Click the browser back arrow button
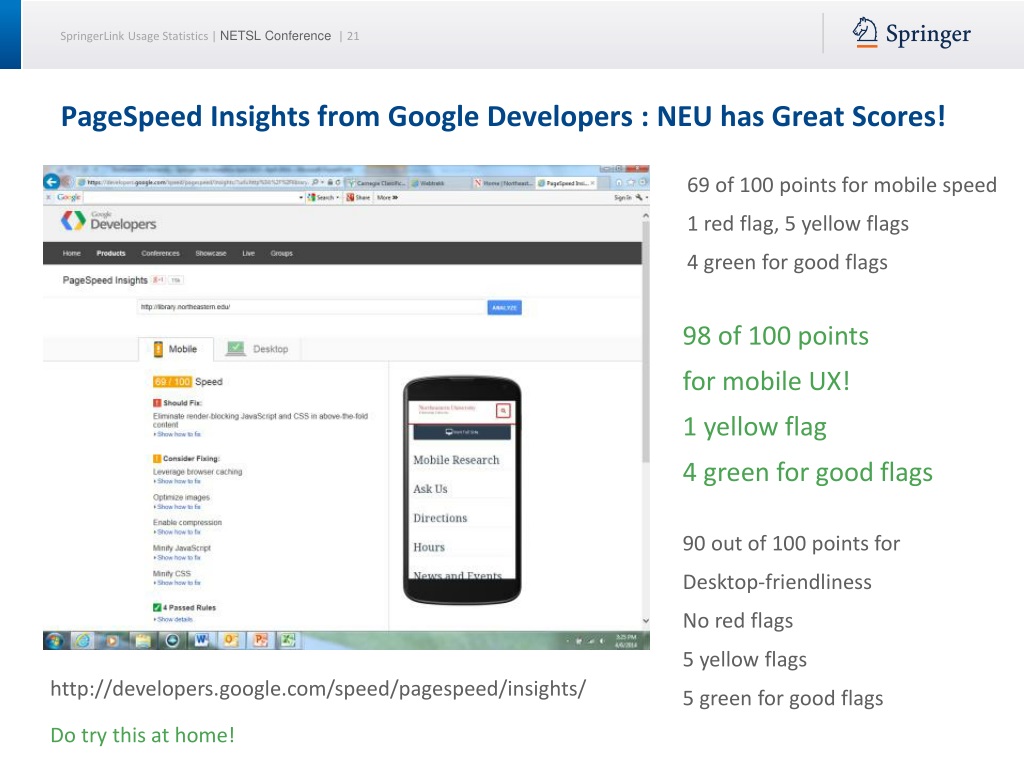 click(53, 182)
